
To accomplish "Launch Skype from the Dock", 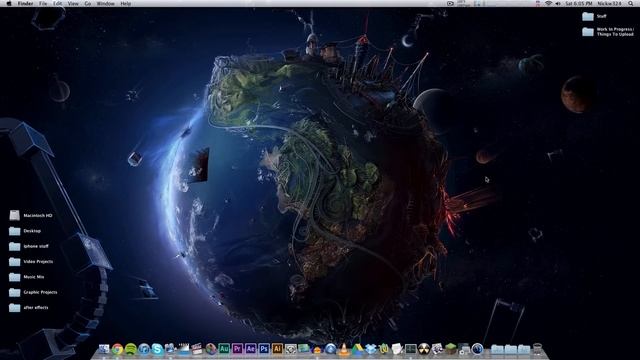I will (x=157, y=349).
